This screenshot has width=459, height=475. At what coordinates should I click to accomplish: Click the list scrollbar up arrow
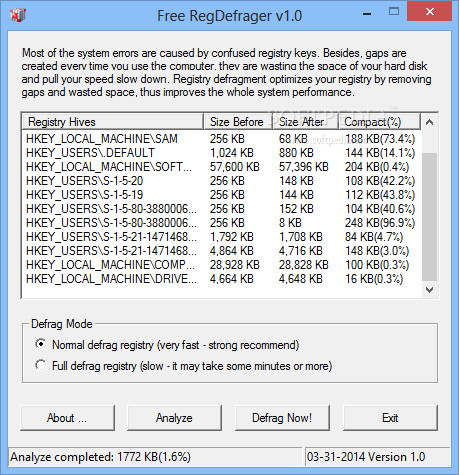[429, 122]
